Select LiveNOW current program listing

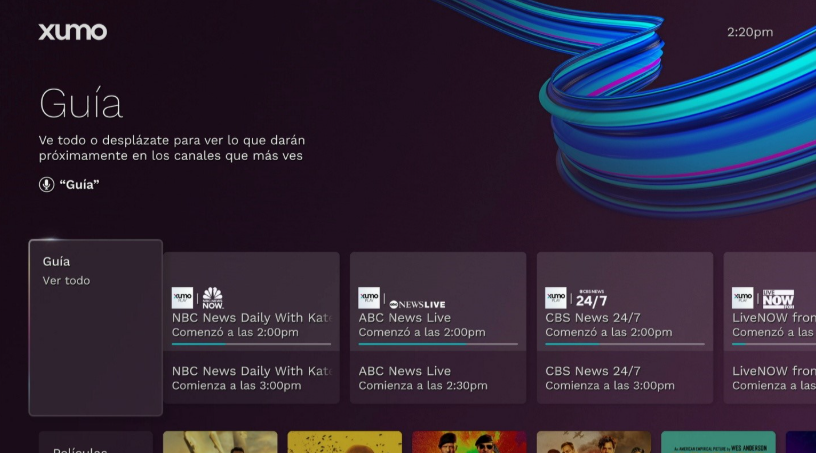point(770,301)
